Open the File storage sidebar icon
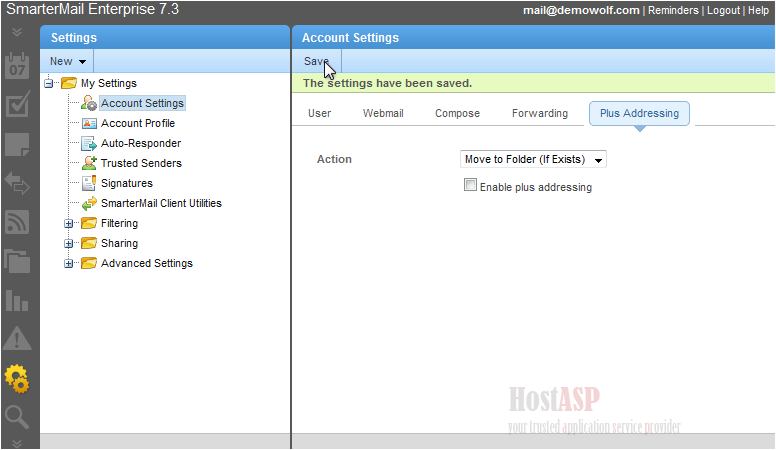 tap(17, 261)
